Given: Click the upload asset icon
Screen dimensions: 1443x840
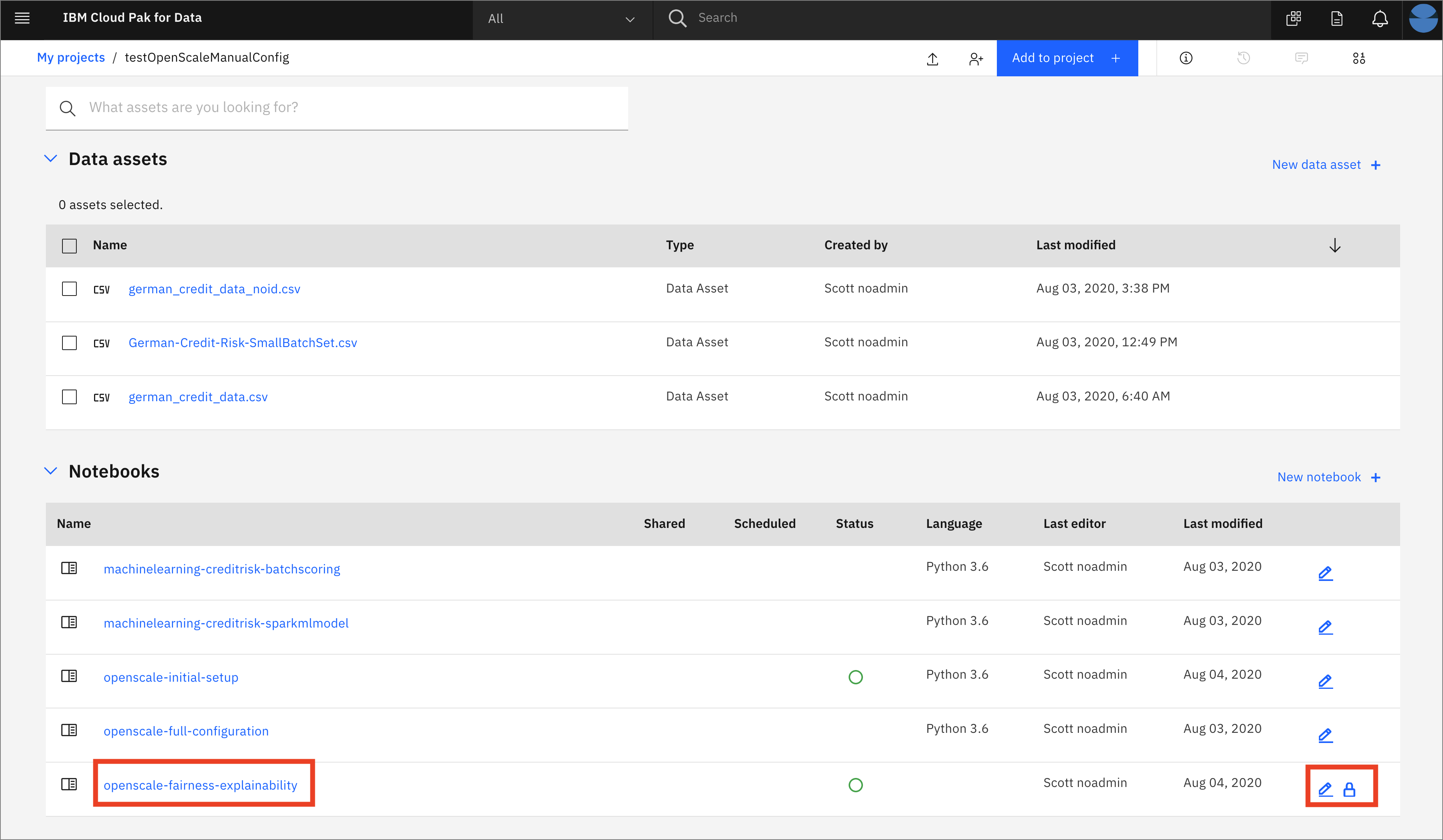Looking at the screenshot, I should click(x=932, y=58).
